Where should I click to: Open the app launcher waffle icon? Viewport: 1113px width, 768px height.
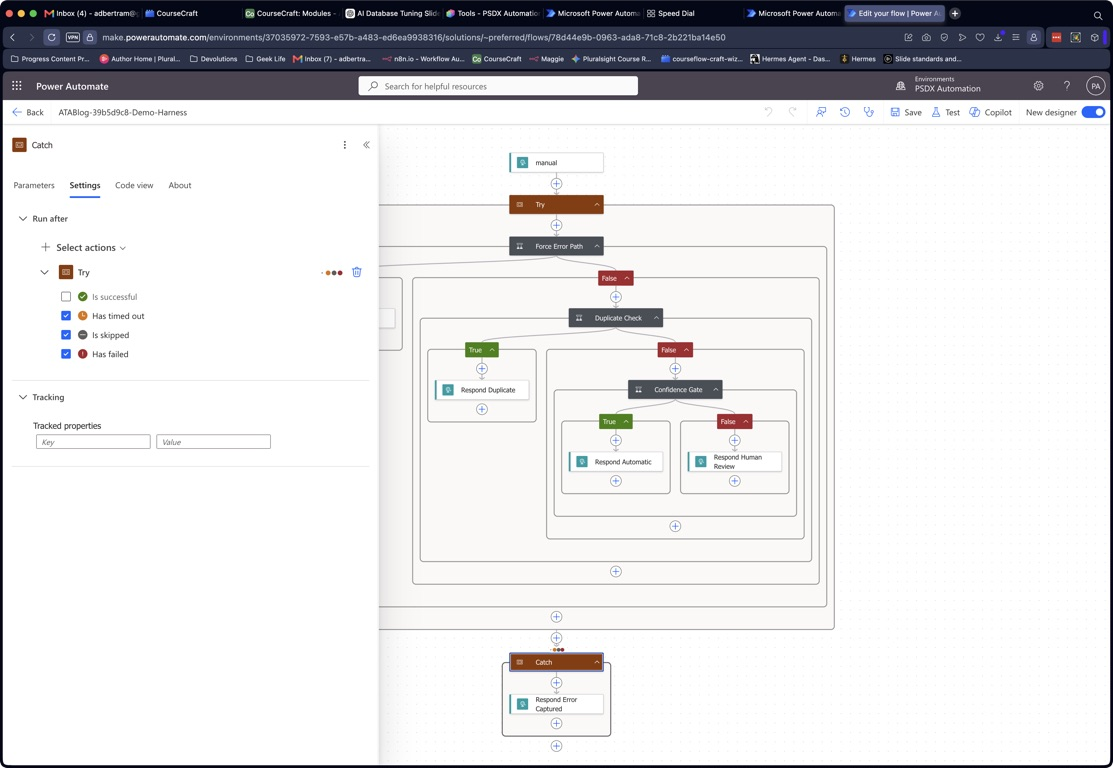point(17,86)
